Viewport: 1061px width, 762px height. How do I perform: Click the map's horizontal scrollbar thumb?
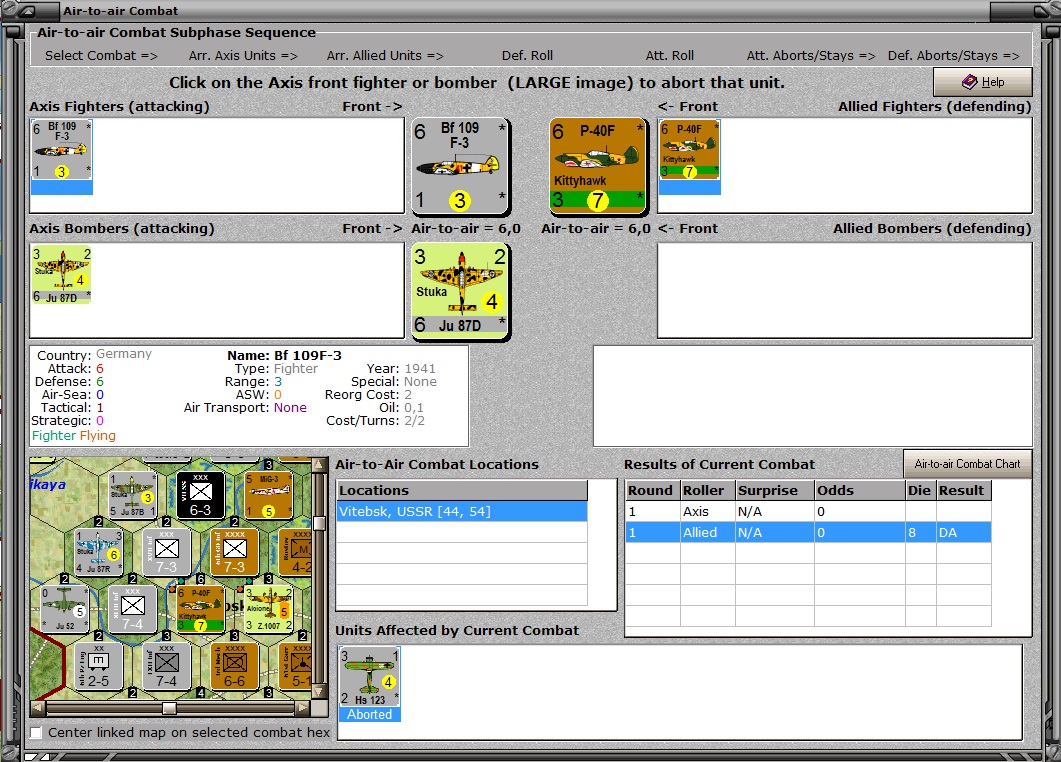169,708
